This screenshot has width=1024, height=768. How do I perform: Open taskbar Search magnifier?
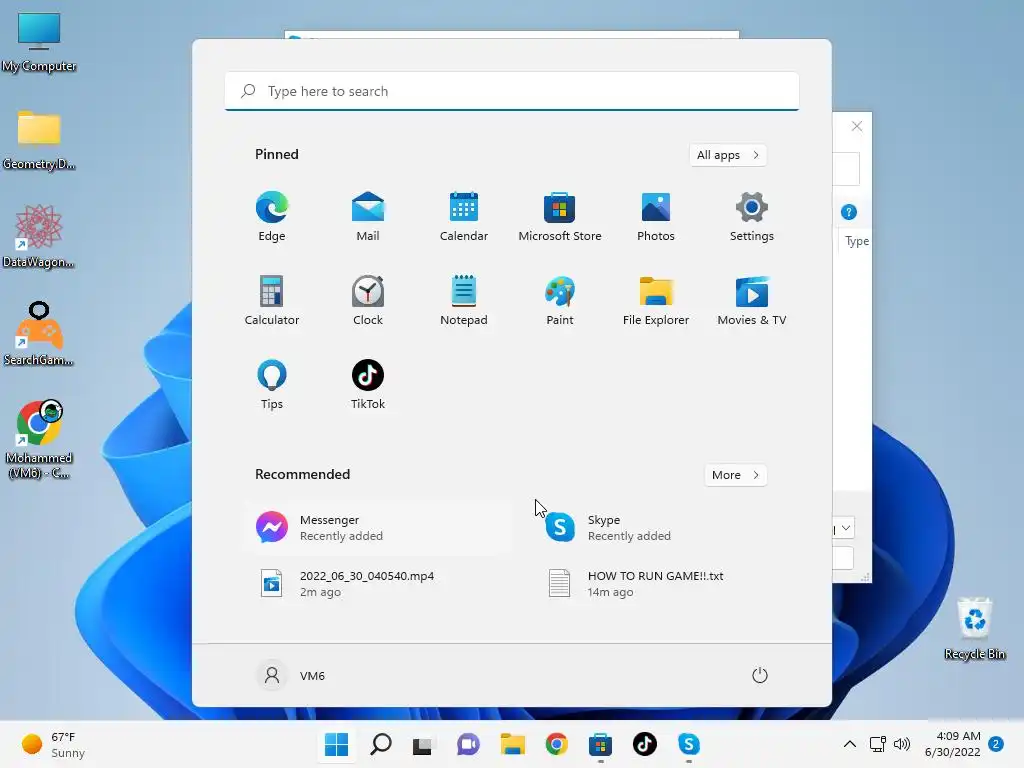coord(381,744)
